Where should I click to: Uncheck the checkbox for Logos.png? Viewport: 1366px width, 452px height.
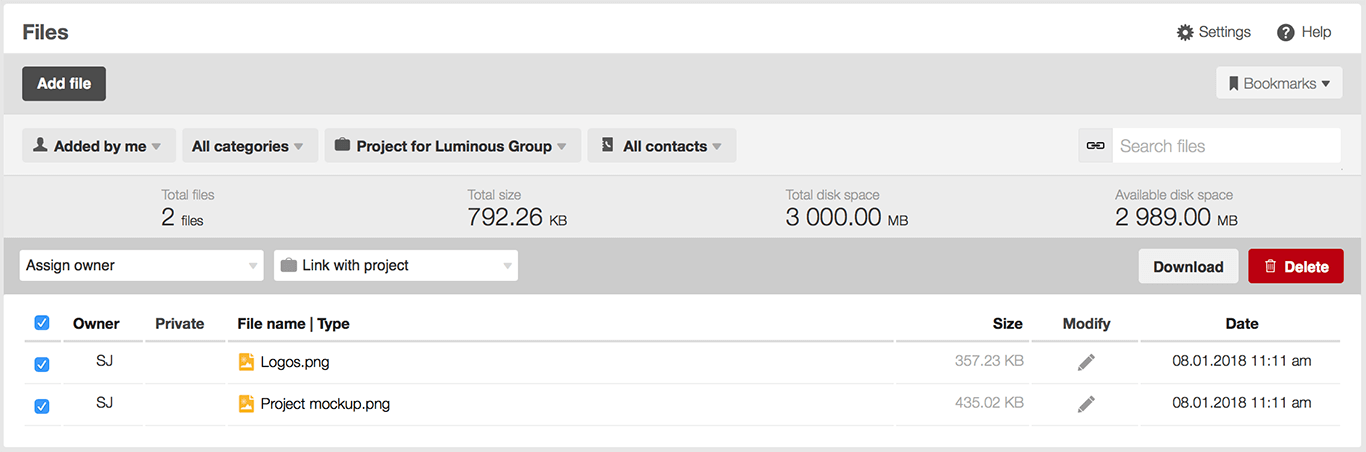point(42,364)
